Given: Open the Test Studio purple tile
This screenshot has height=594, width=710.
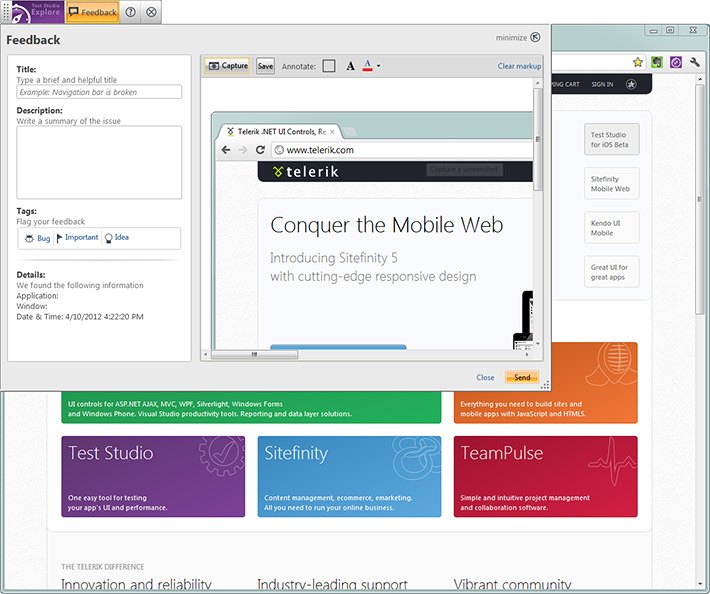Looking at the screenshot, I should 153,476.
